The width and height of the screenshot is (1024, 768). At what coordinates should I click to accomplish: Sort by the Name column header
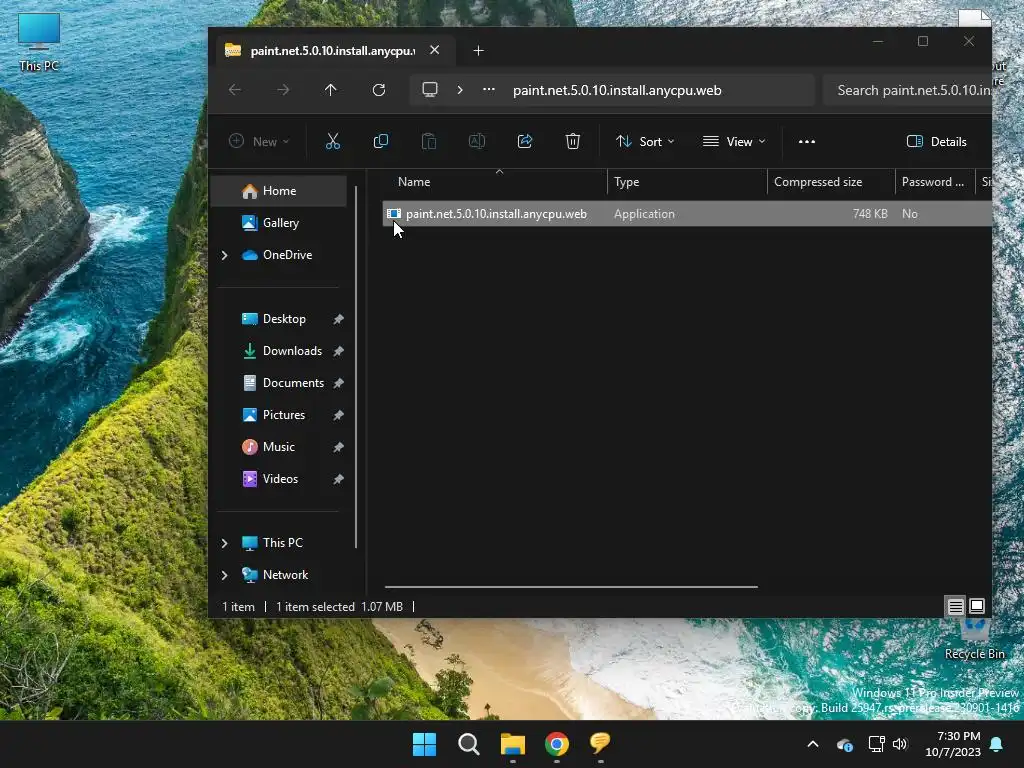[x=496, y=182]
